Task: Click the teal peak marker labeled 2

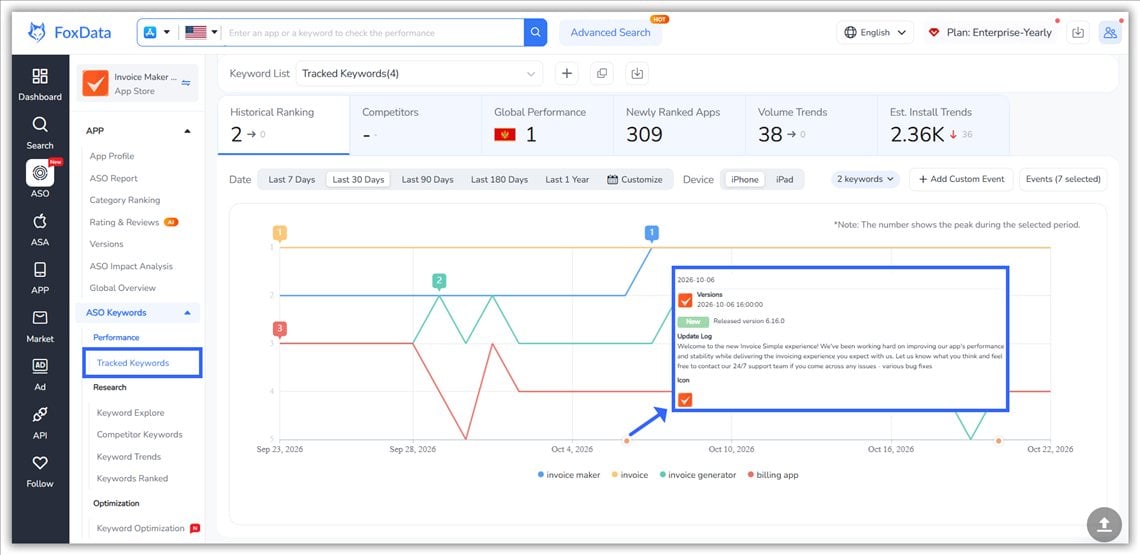Action: pos(438,281)
